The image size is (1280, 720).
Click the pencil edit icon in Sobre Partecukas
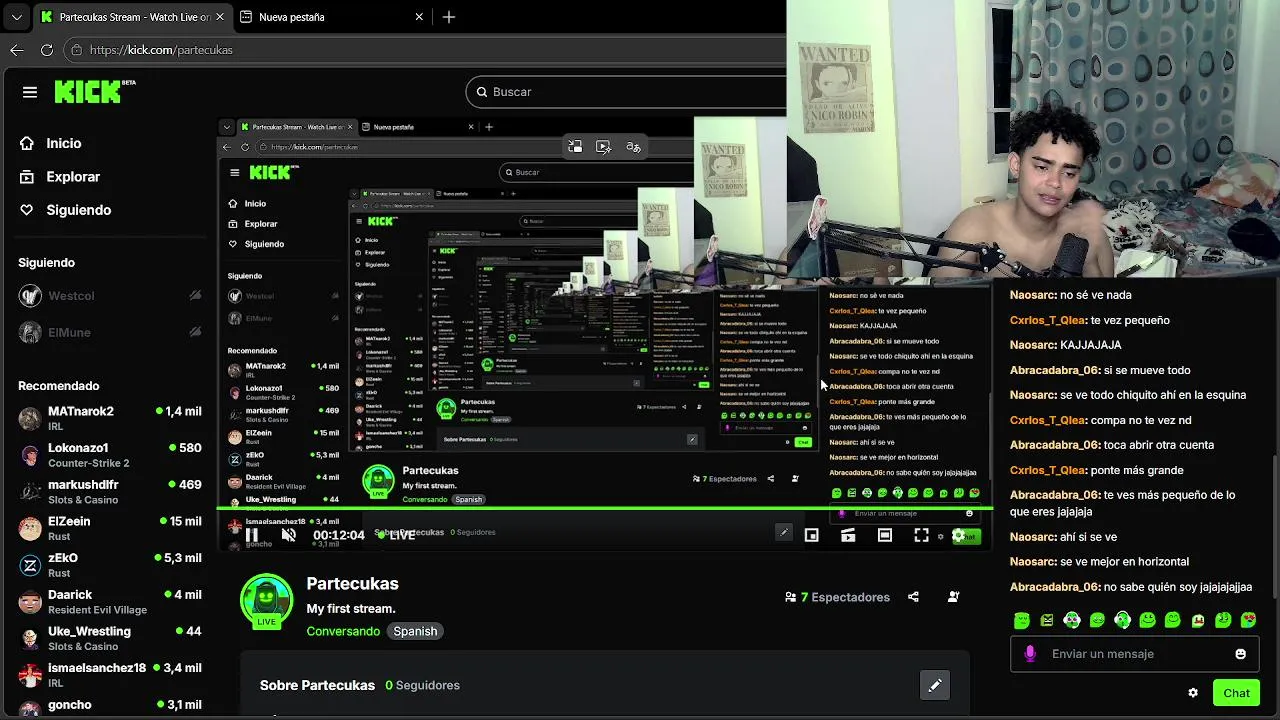pos(935,685)
